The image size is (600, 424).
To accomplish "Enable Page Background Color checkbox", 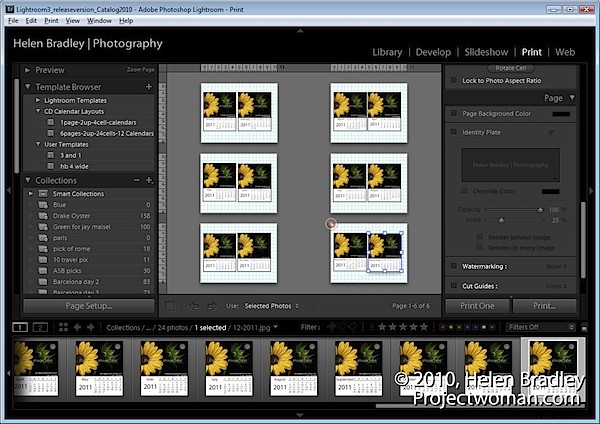I will pos(454,113).
